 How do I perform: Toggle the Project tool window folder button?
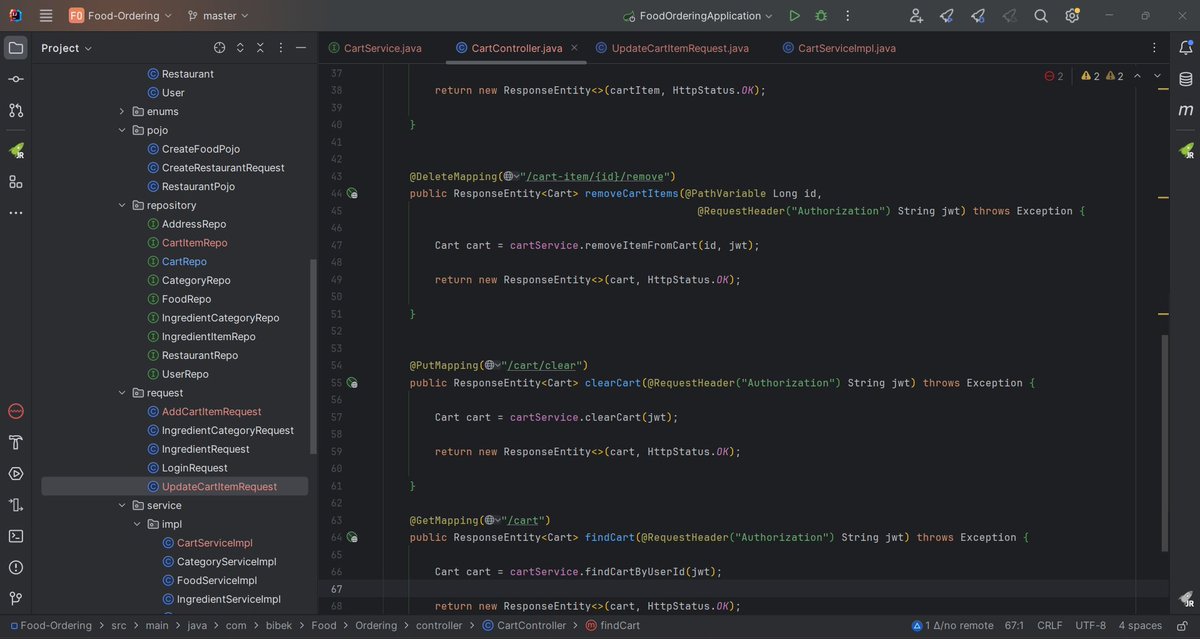pyautogui.click(x=16, y=48)
